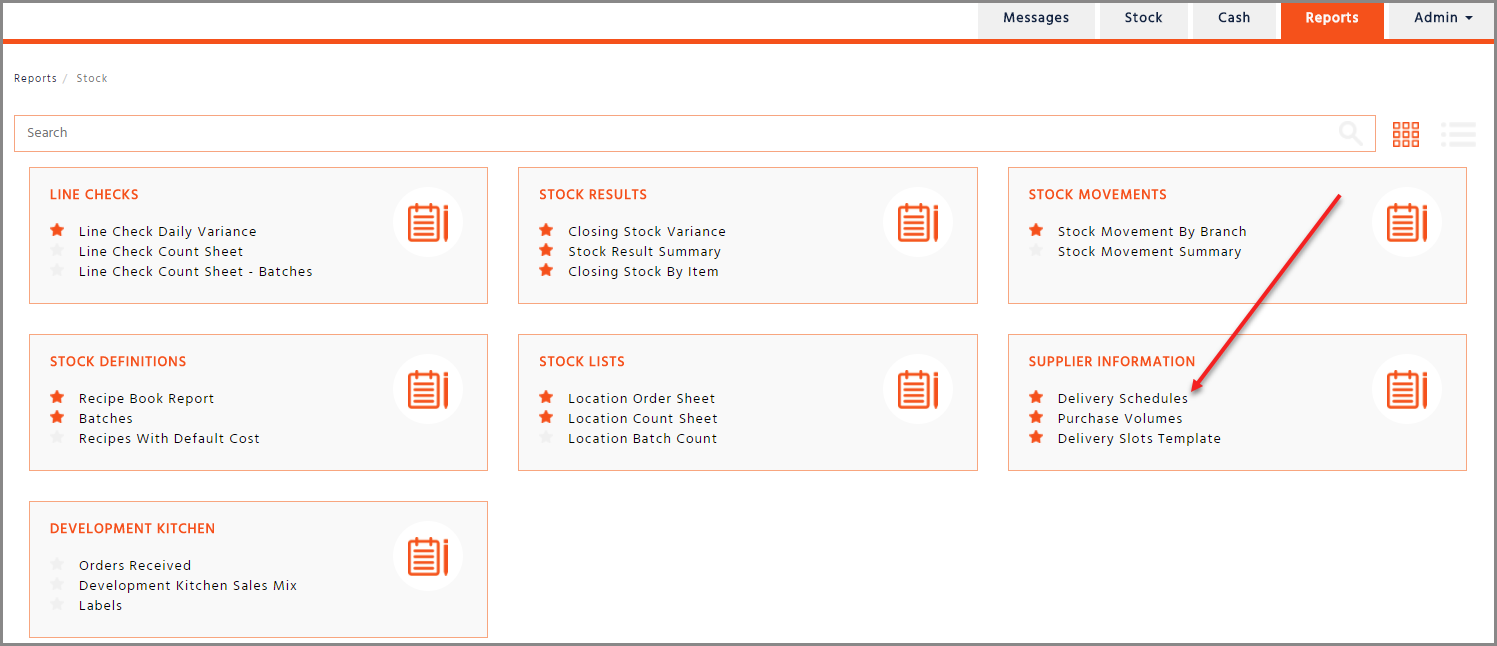This screenshot has width=1497, height=646.
Task: Open the Supplier Information clipboard icon
Action: [x=1407, y=389]
